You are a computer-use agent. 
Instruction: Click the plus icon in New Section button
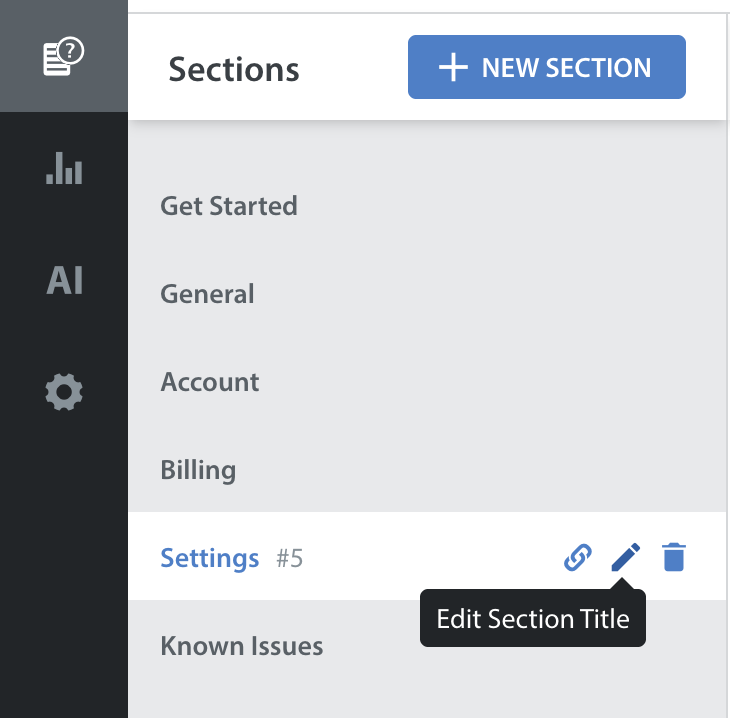(x=454, y=68)
